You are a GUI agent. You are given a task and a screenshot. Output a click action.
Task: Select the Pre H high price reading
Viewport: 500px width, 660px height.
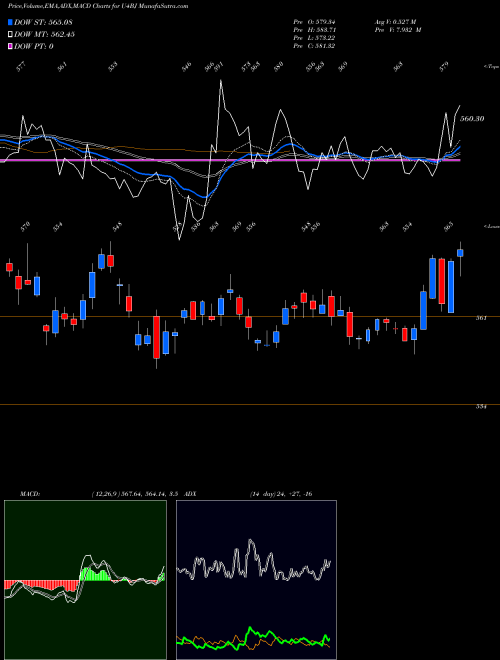click(314, 30)
